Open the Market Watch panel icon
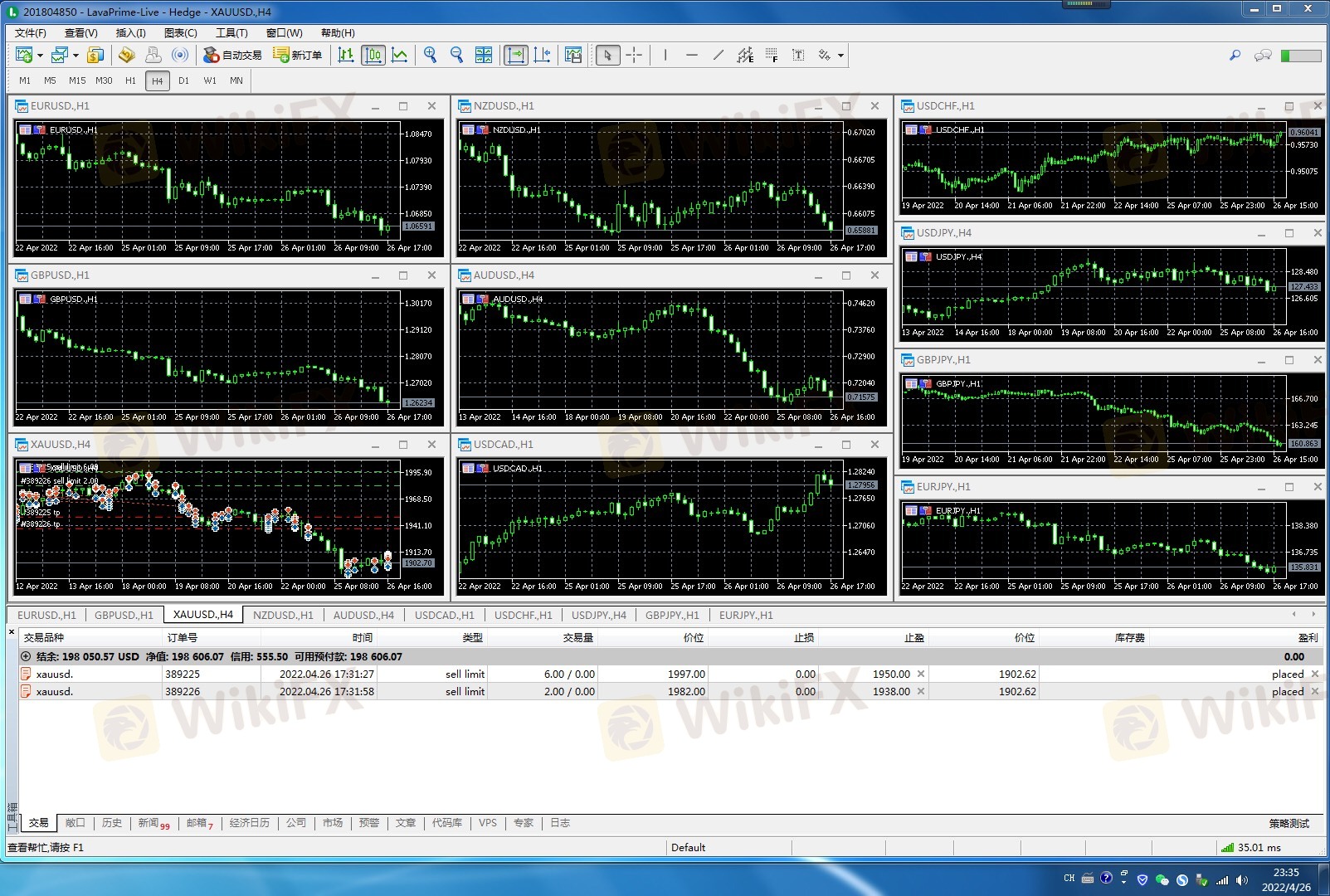Screen dimensions: 1330x896 pyautogui.click(x=95, y=55)
